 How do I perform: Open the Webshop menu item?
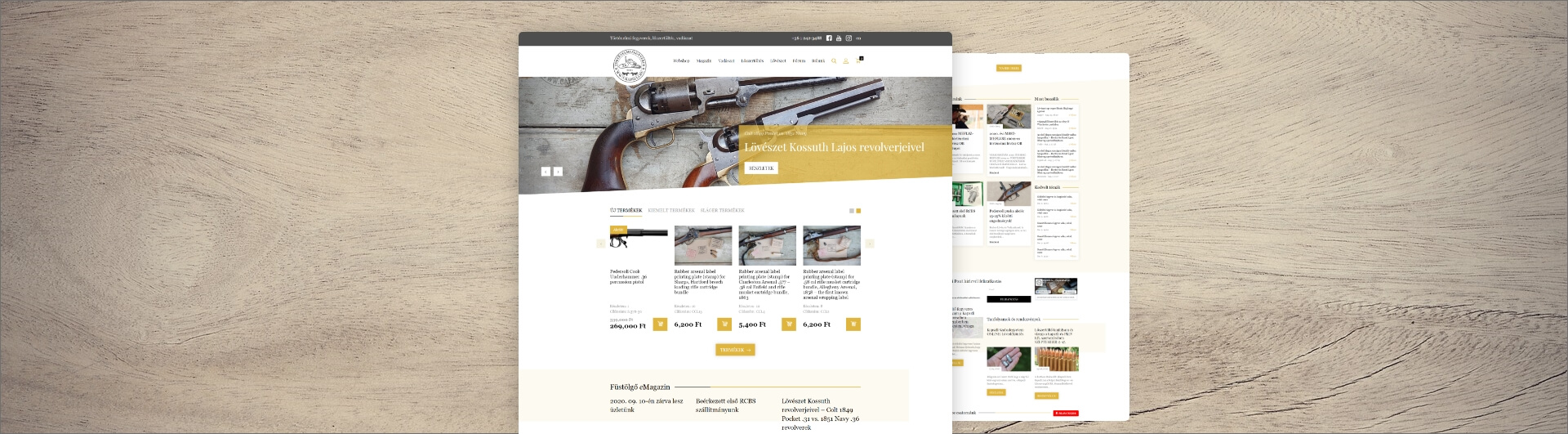tap(681, 61)
